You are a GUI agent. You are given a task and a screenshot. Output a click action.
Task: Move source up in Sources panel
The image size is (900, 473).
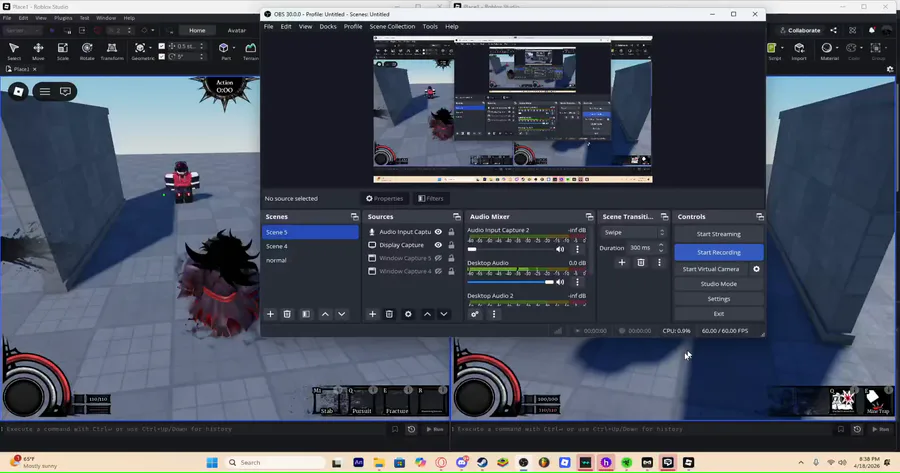pyautogui.click(x=427, y=314)
